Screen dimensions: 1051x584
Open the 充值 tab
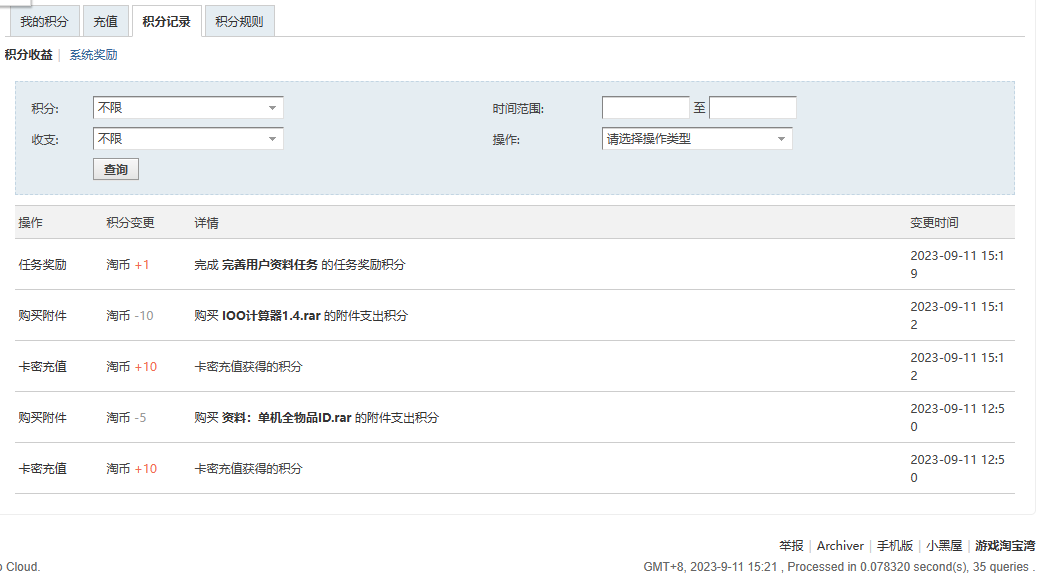[x=105, y=21]
